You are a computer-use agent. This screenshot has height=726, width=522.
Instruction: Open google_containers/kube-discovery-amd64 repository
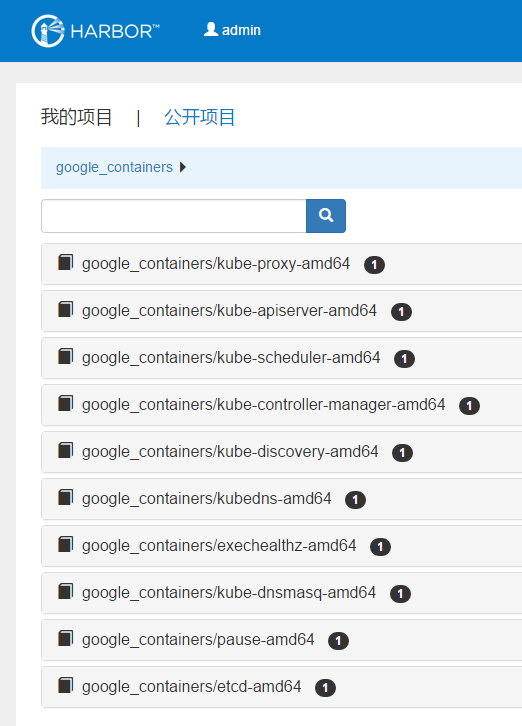[x=230, y=452]
